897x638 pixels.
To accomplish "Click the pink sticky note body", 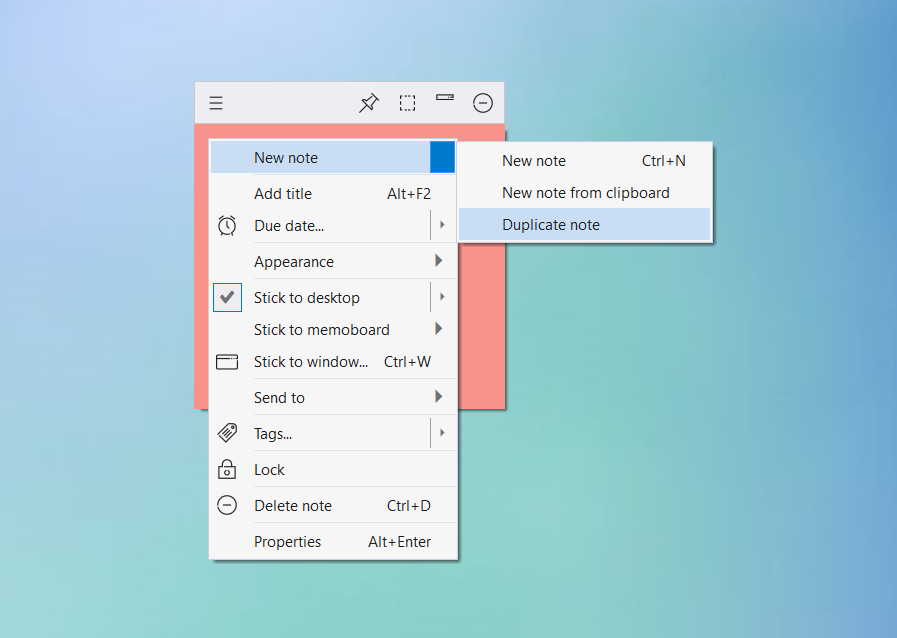I will point(481,326).
